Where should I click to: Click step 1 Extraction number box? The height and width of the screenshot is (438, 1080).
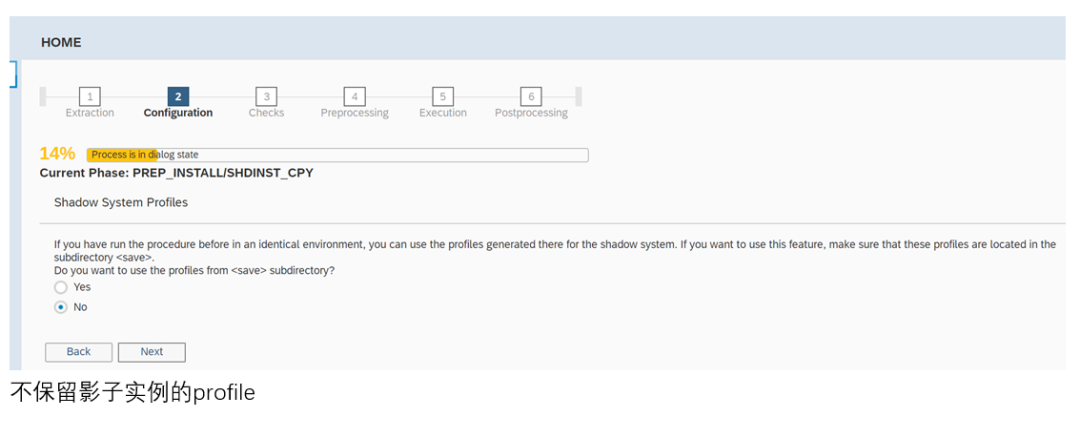click(90, 96)
